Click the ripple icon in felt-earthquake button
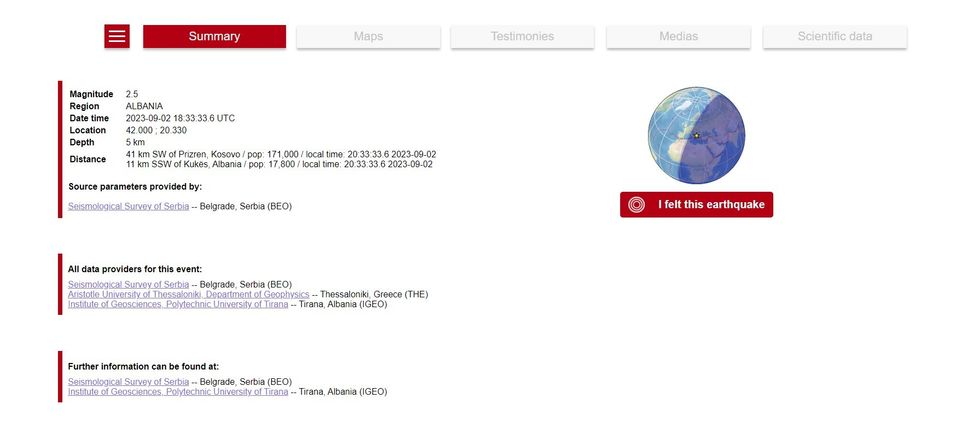The width and height of the screenshot is (980, 429). point(636,205)
